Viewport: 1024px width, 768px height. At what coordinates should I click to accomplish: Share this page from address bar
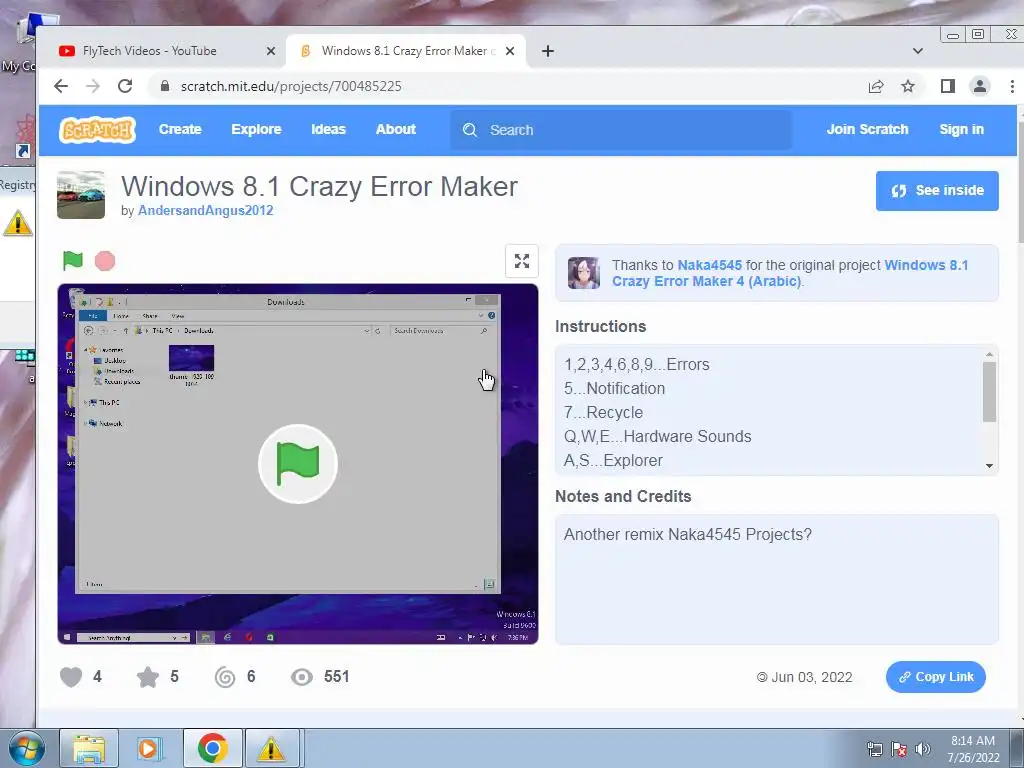click(876, 86)
